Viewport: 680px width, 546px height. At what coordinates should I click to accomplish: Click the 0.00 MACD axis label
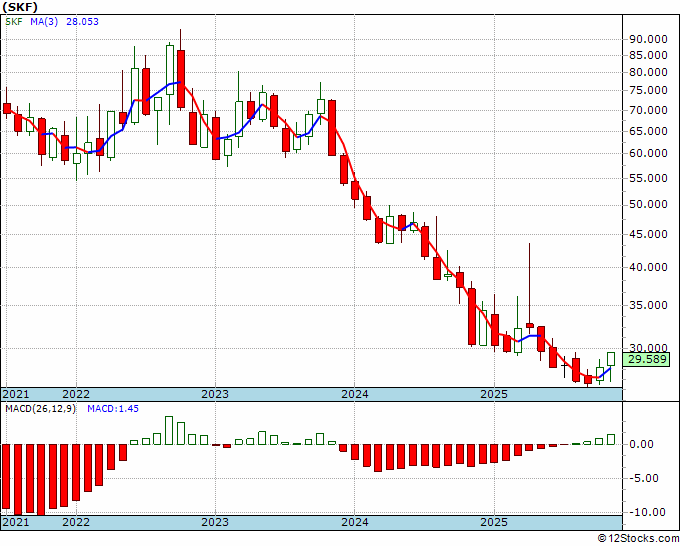pyautogui.click(x=640, y=444)
